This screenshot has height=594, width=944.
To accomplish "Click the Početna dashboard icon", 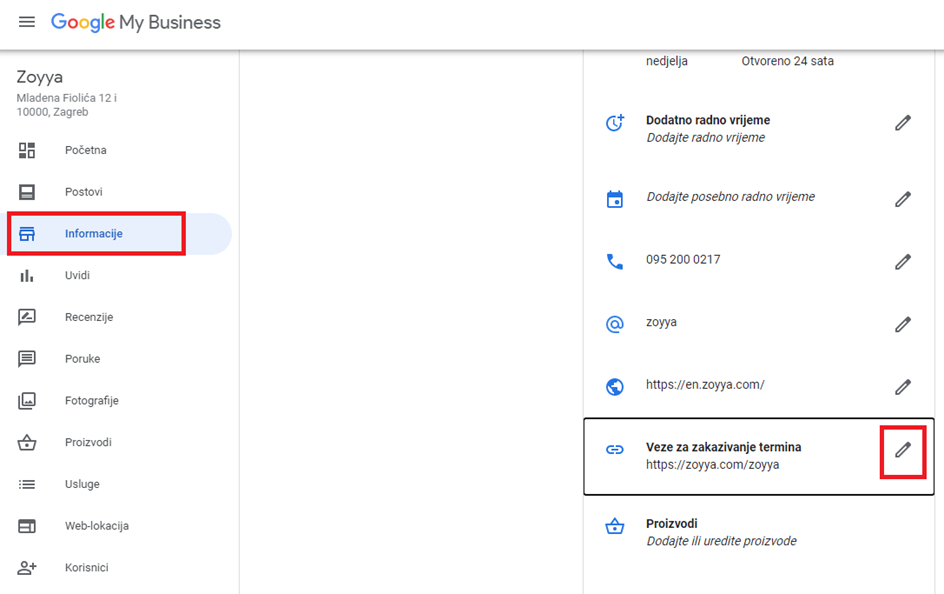I will coord(26,150).
